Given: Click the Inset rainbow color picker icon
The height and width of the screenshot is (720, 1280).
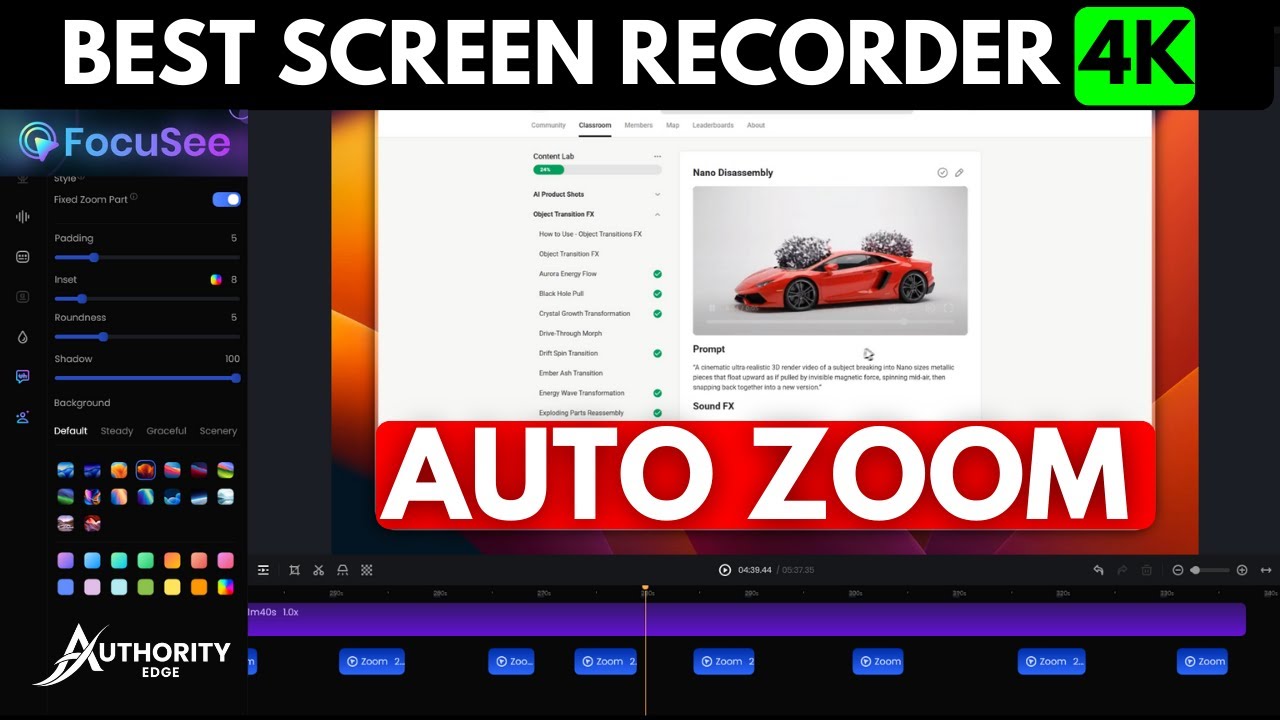Looking at the screenshot, I should pos(216,280).
